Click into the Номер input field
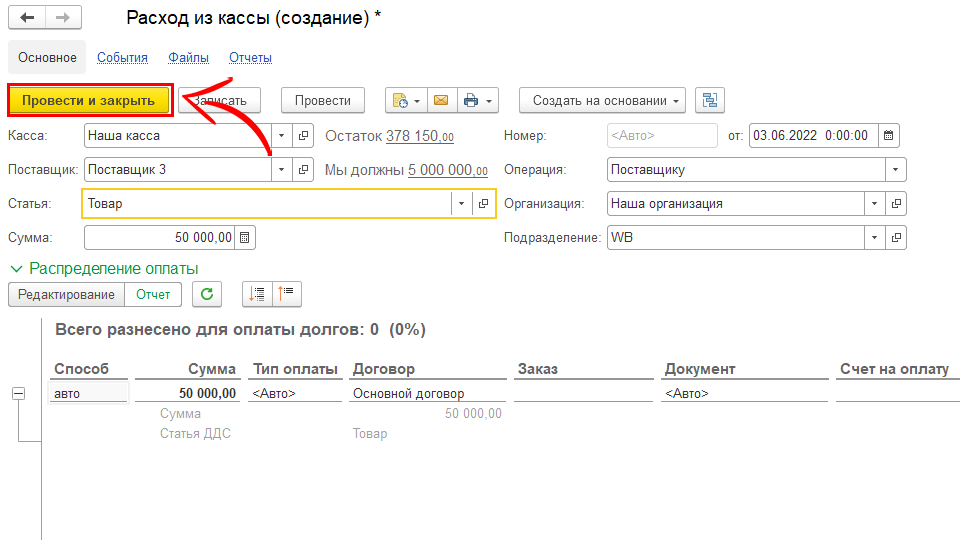 click(x=661, y=135)
